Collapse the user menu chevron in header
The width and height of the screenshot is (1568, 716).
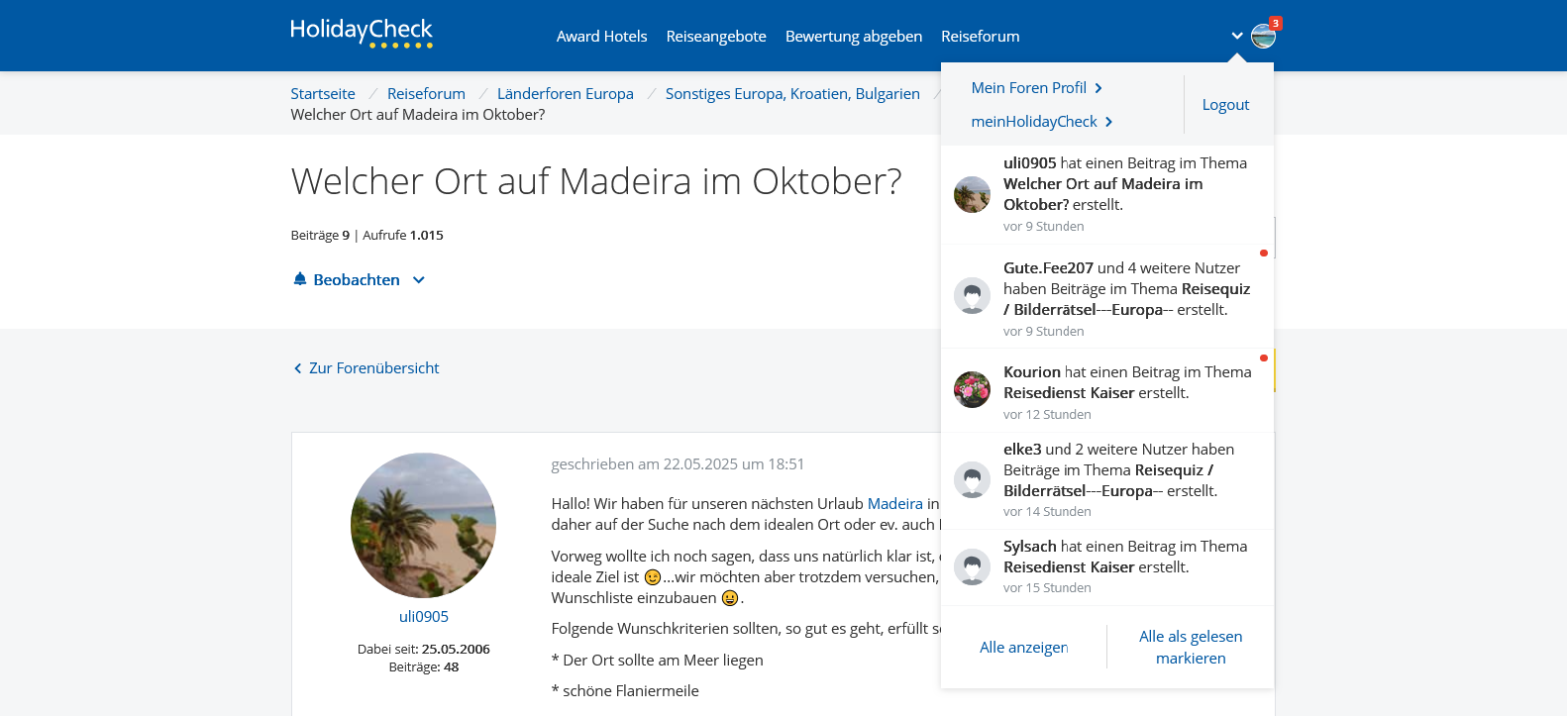pyautogui.click(x=1237, y=36)
